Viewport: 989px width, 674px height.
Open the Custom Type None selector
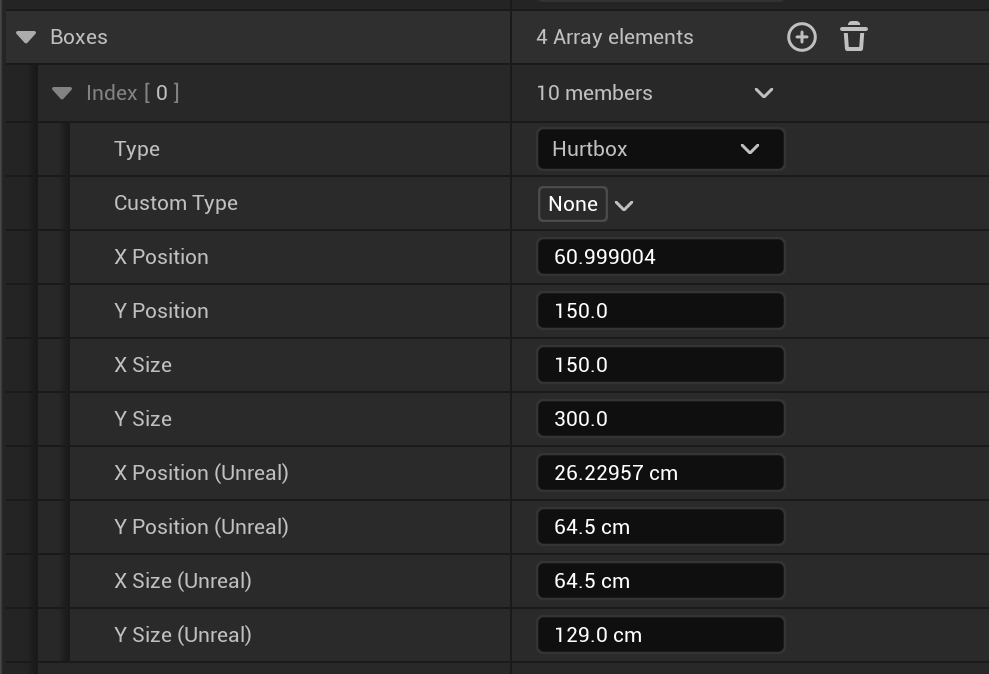(572, 203)
